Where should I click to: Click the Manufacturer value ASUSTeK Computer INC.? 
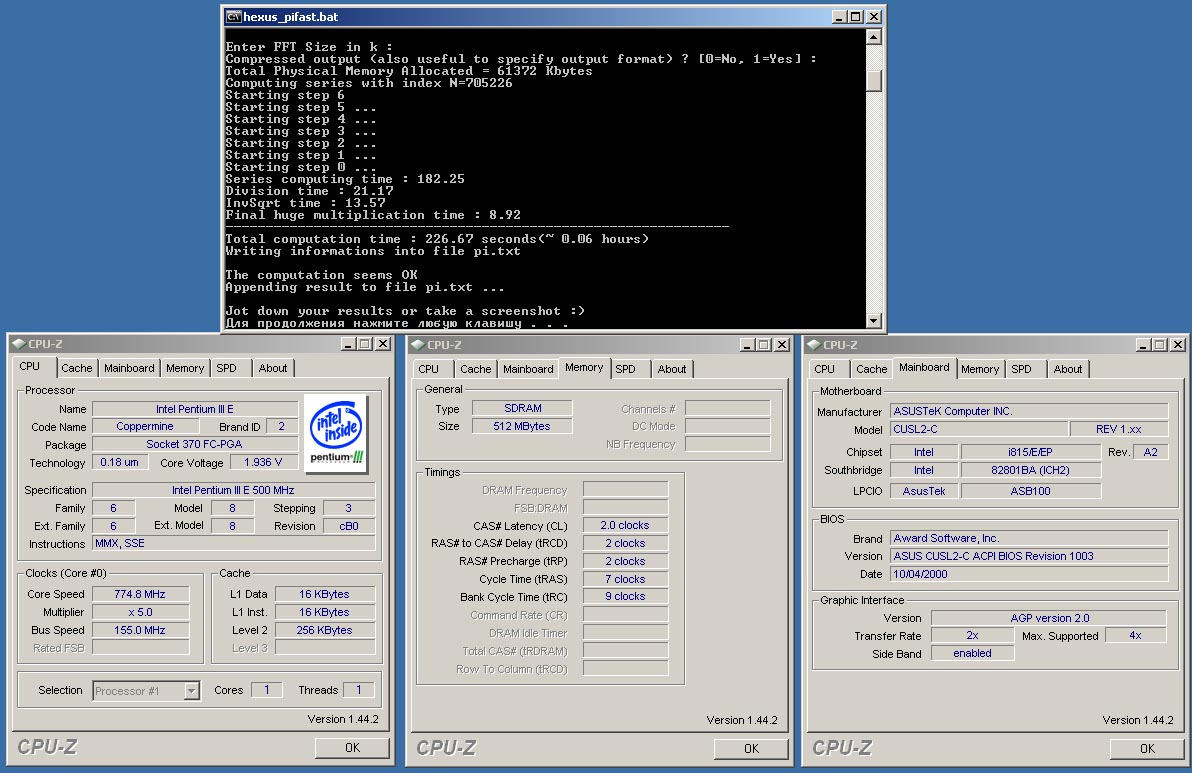click(1029, 411)
